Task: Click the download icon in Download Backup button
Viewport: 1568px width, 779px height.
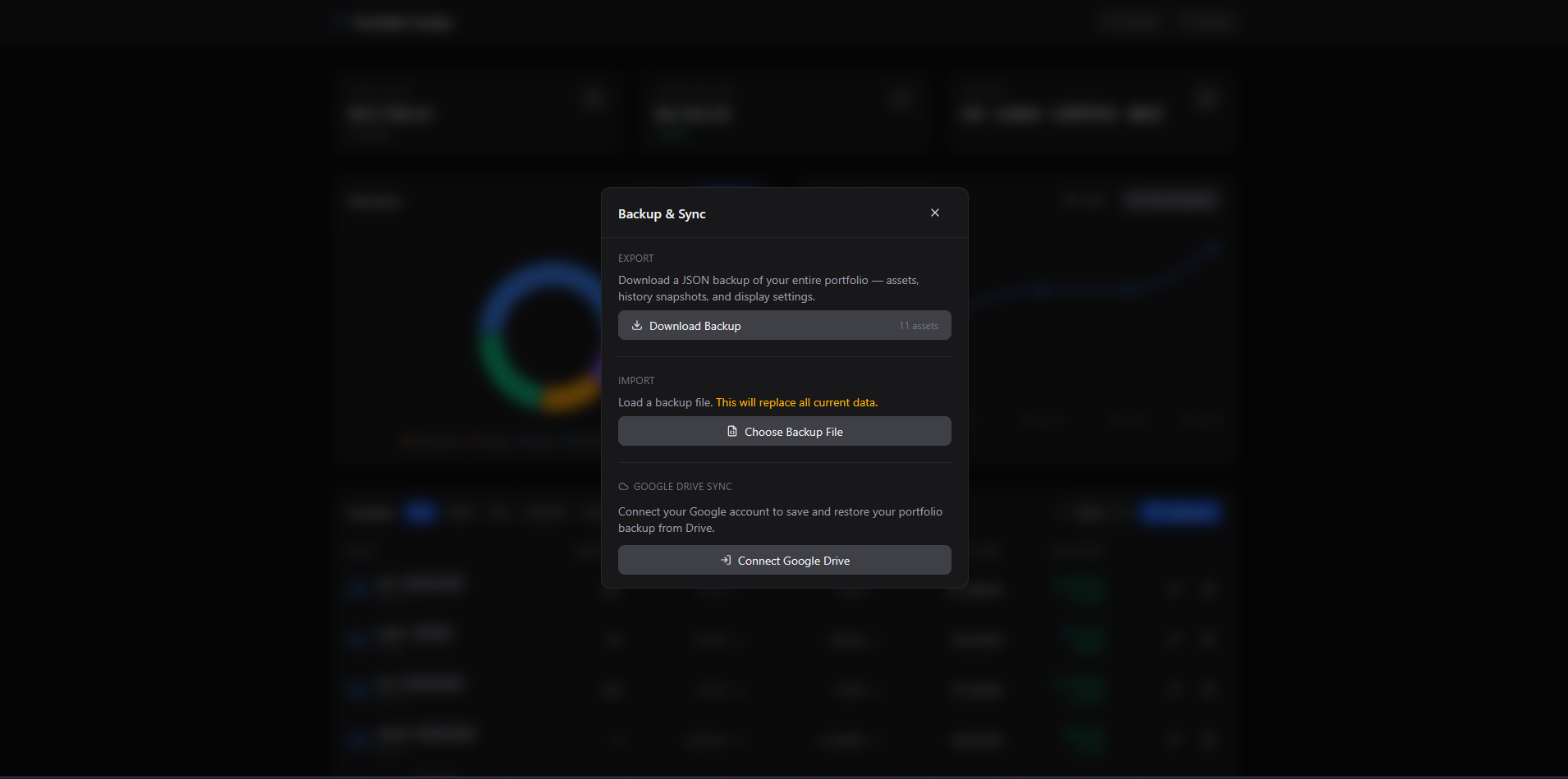Action: [x=637, y=325]
